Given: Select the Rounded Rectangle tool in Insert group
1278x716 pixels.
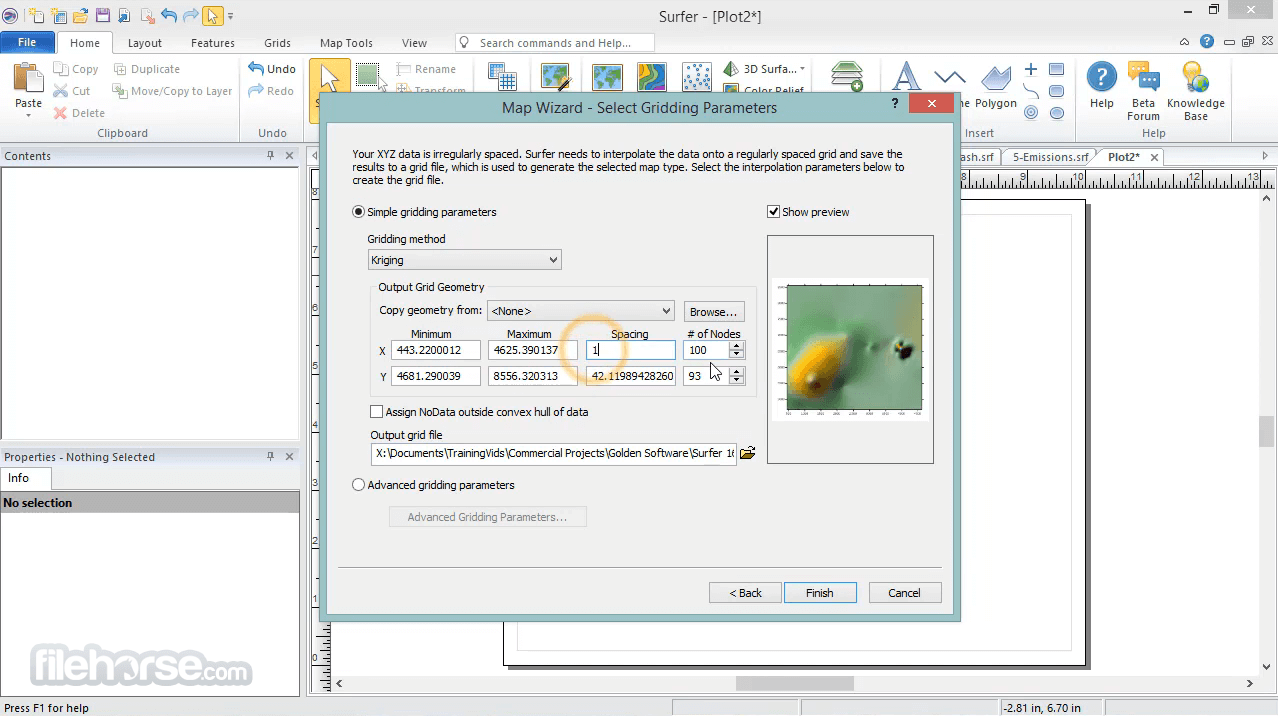Looking at the screenshot, I should point(1057,91).
